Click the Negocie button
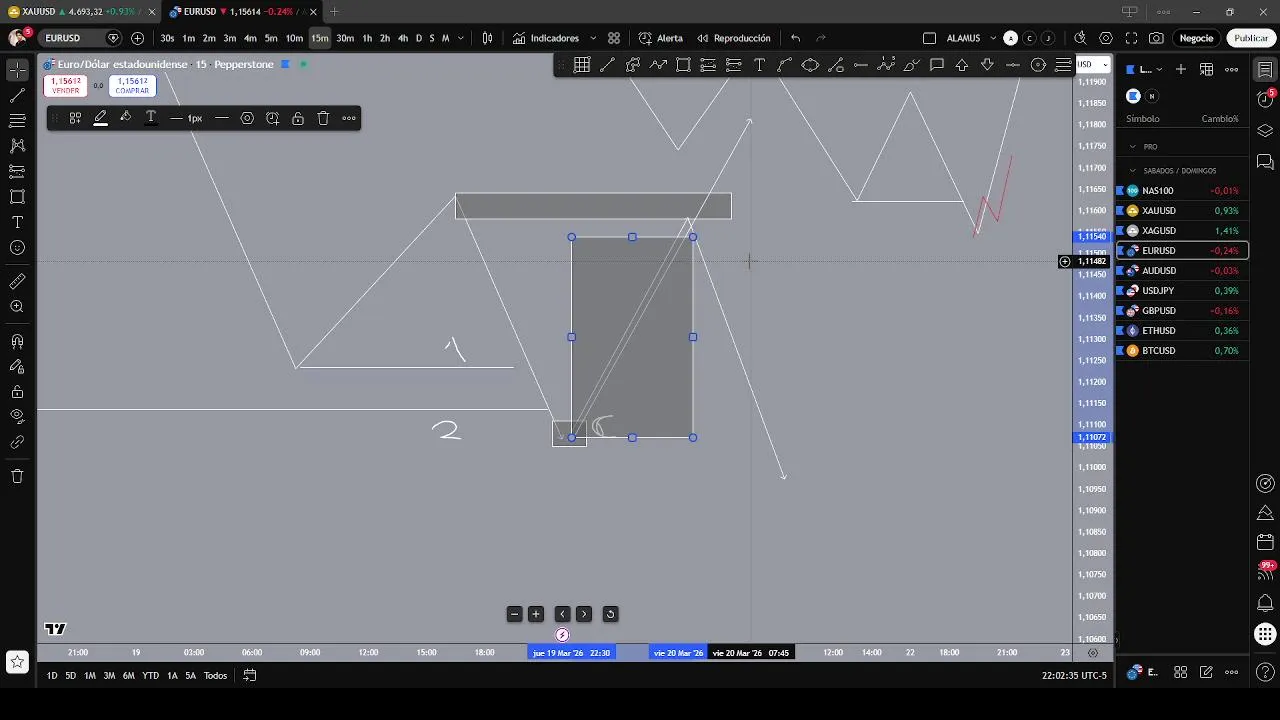Image resolution: width=1280 pixels, height=720 pixels. tap(1196, 38)
